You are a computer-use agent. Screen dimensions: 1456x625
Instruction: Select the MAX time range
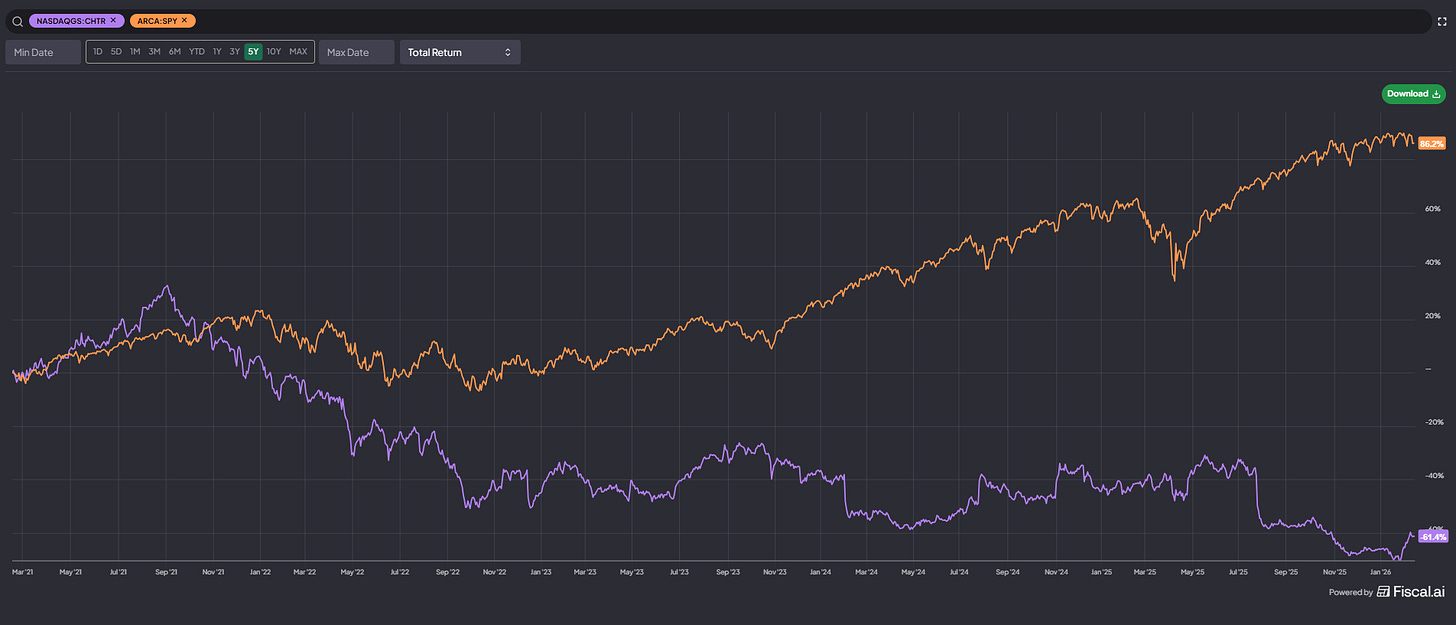[x=298, y=52]
